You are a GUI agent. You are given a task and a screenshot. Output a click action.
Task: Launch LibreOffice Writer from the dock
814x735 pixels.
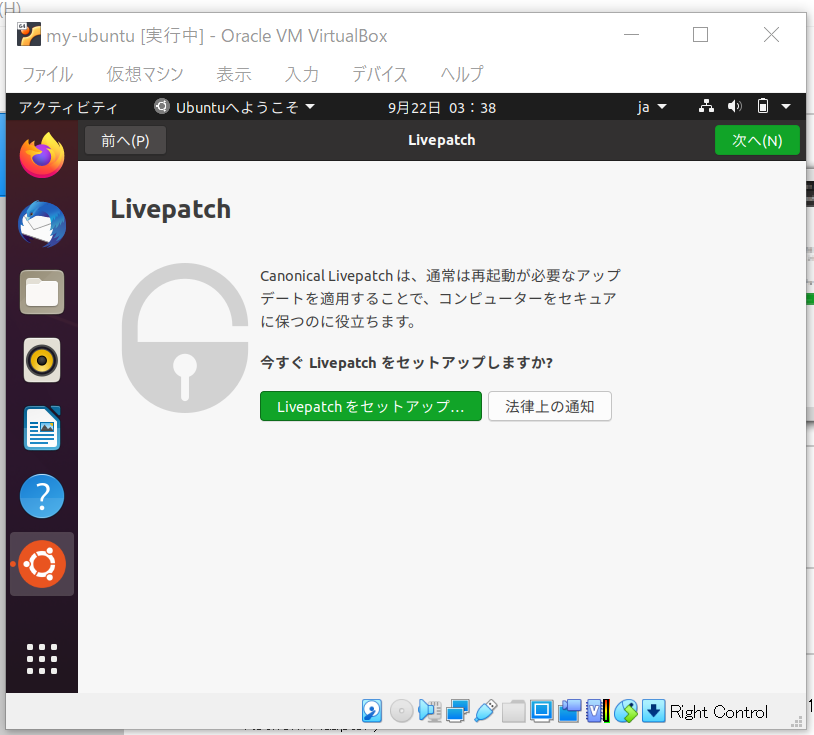42,428
